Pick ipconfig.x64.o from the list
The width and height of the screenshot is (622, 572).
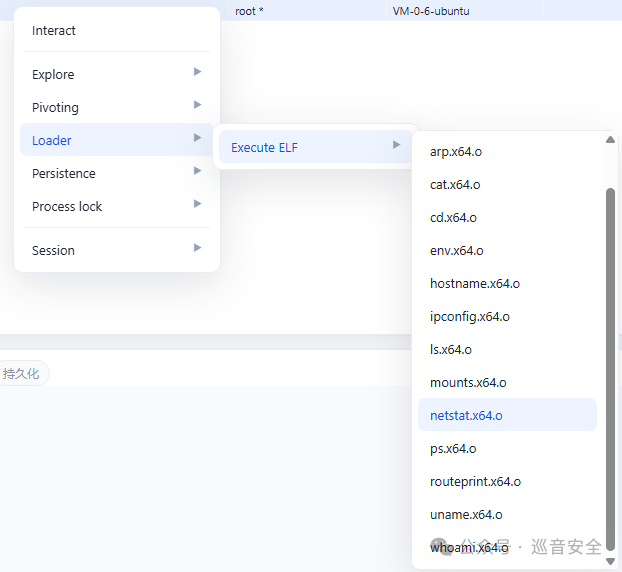point(507,317)
